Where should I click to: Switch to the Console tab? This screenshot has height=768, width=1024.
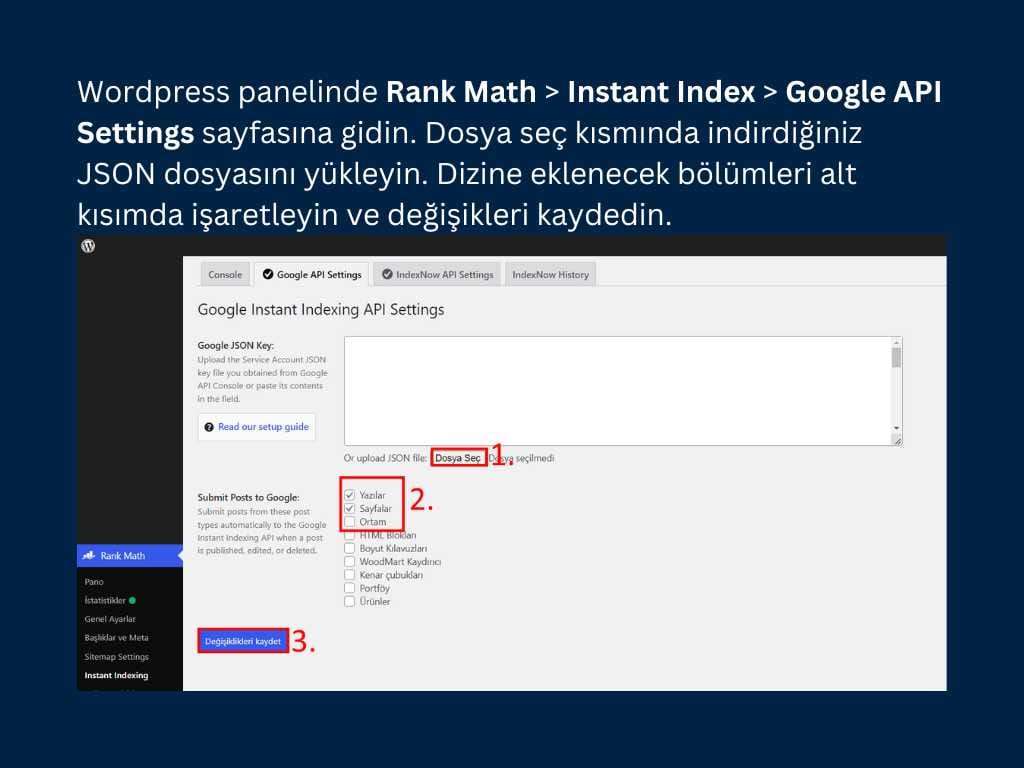225,274
